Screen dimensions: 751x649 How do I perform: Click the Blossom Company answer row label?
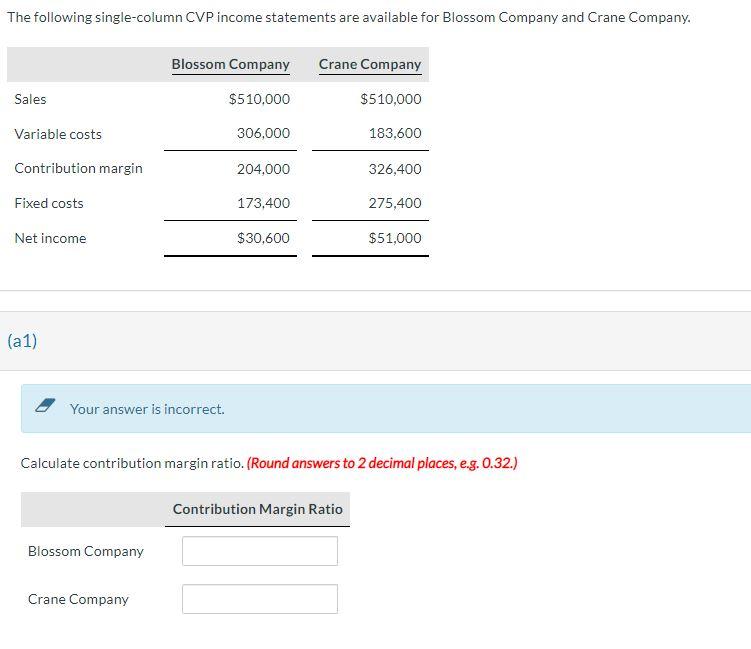pos(86,551)
